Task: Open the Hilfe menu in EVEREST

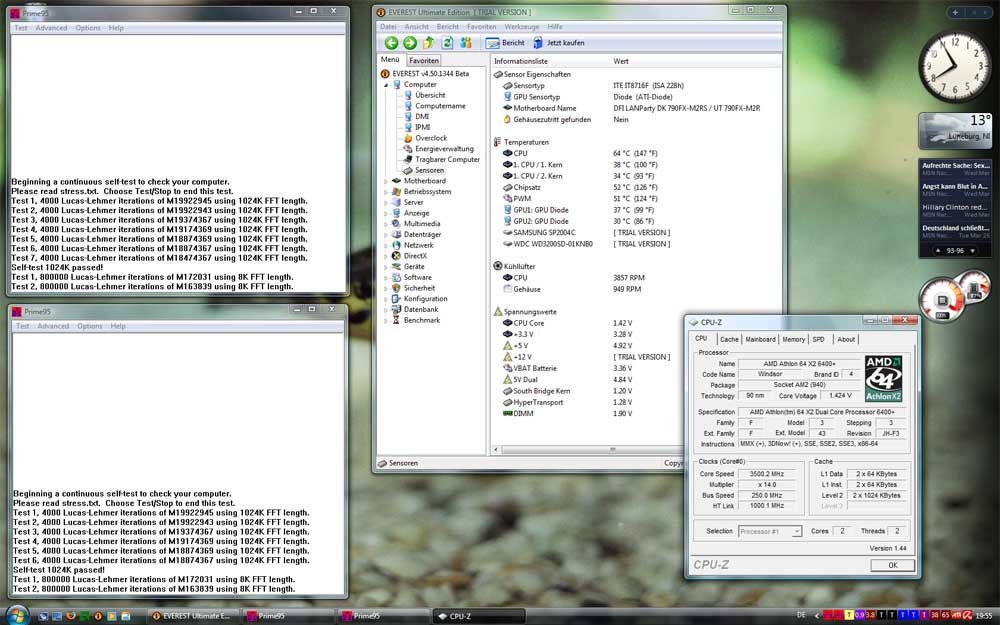Action: [x=555, y=27]
